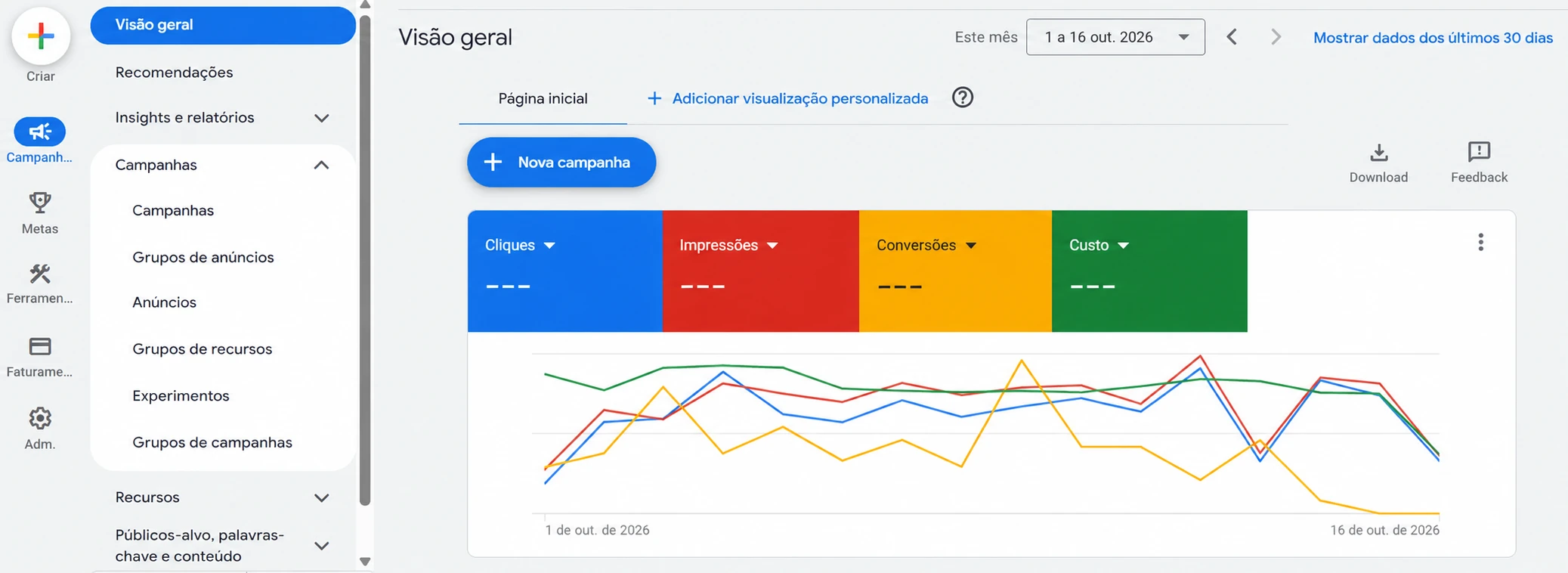Open Grupos de anúncios

(x=203, y=258)
